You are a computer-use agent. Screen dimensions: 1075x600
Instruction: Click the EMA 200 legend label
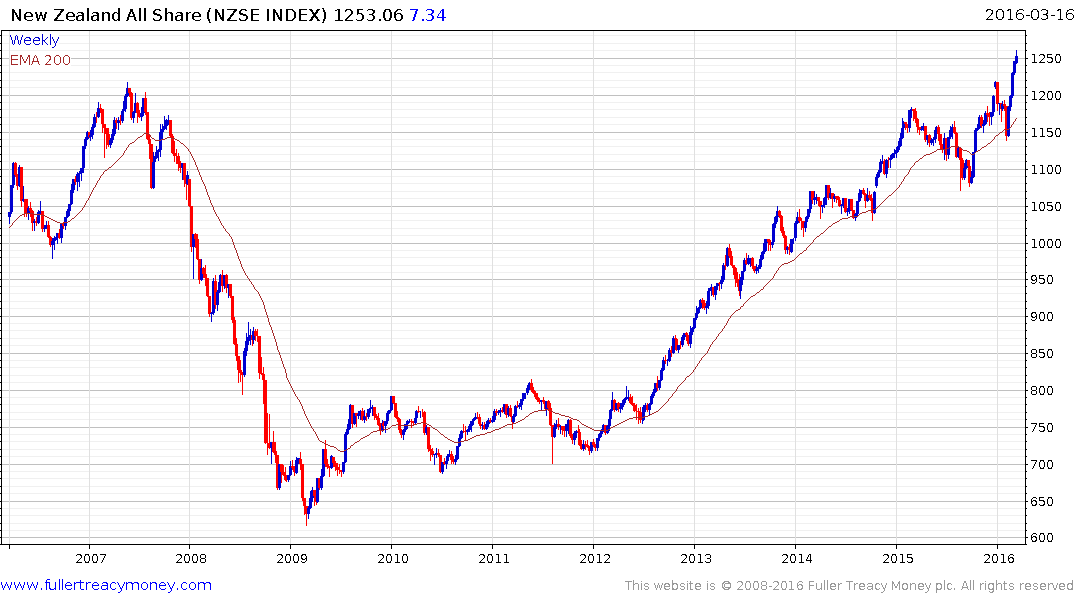40,60
